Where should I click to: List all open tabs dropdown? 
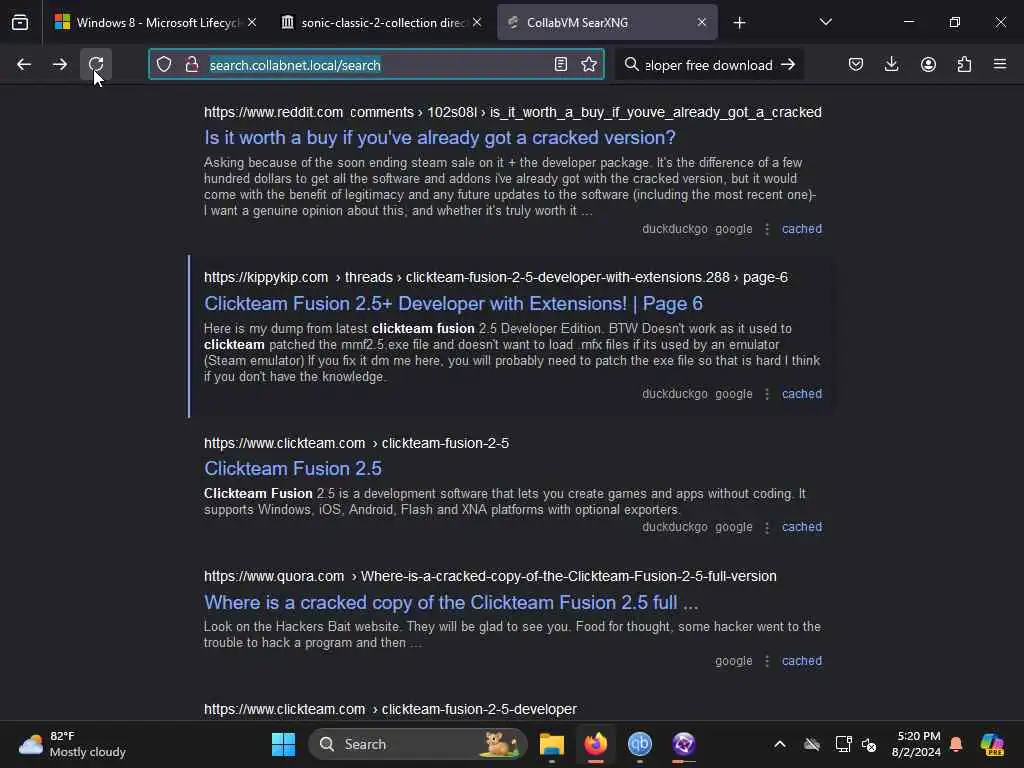pyautogui.click(x=825, y=23)
